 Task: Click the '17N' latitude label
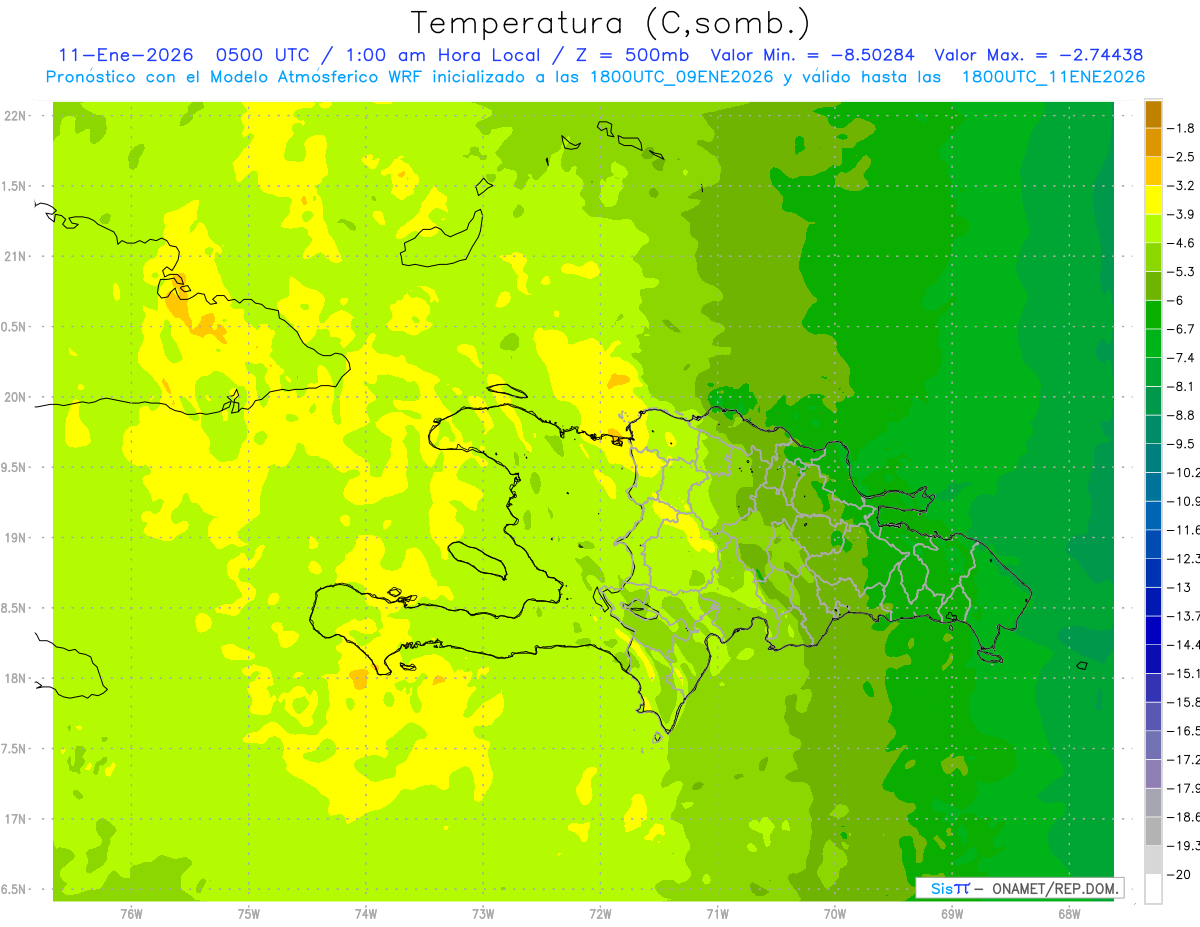pyautogui.click(x=14, y=819)
